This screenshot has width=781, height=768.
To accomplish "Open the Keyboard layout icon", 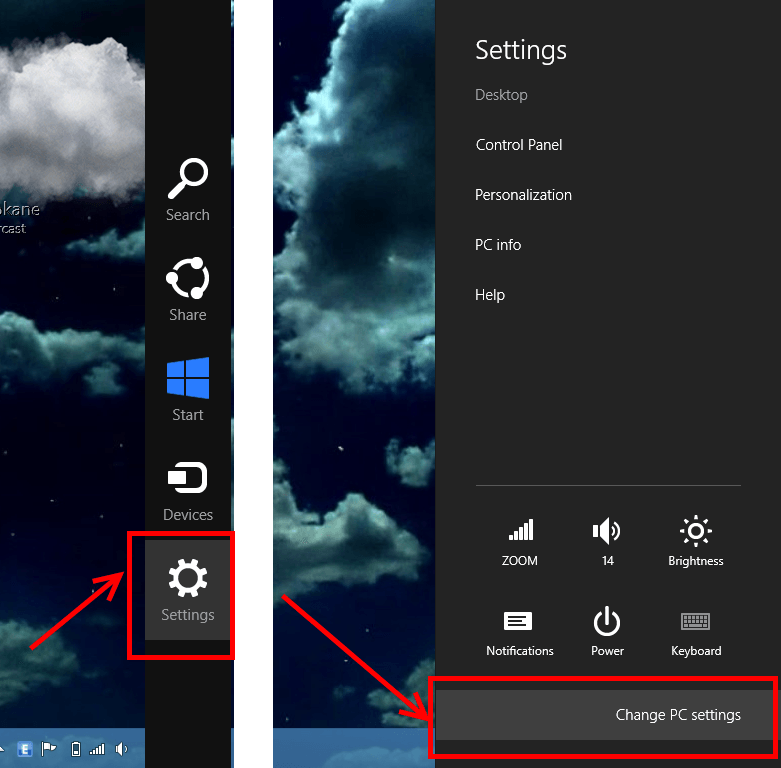I will pos(695,630).
